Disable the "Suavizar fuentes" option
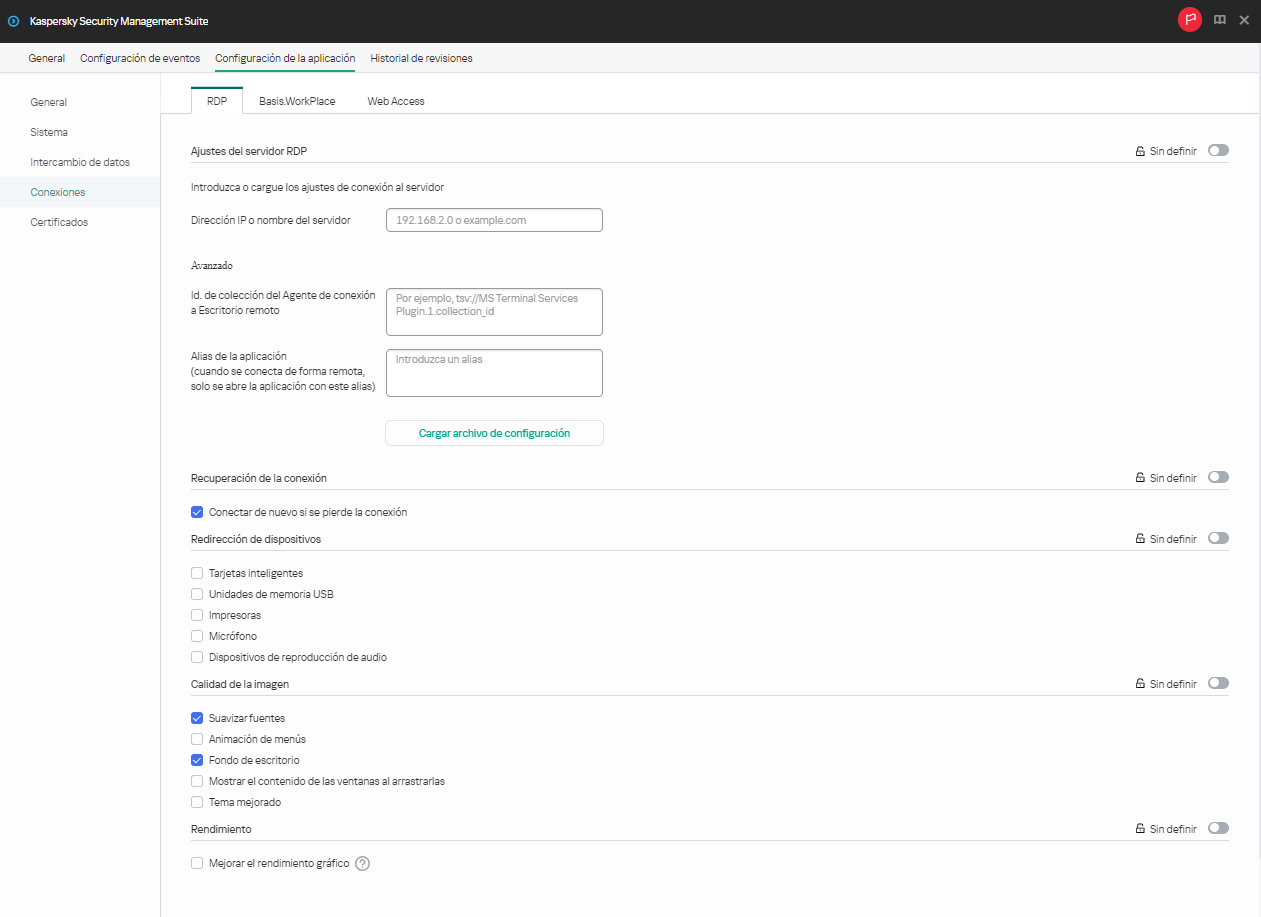The width and height of the screenshot is (1261, 917). pos(197,718)
